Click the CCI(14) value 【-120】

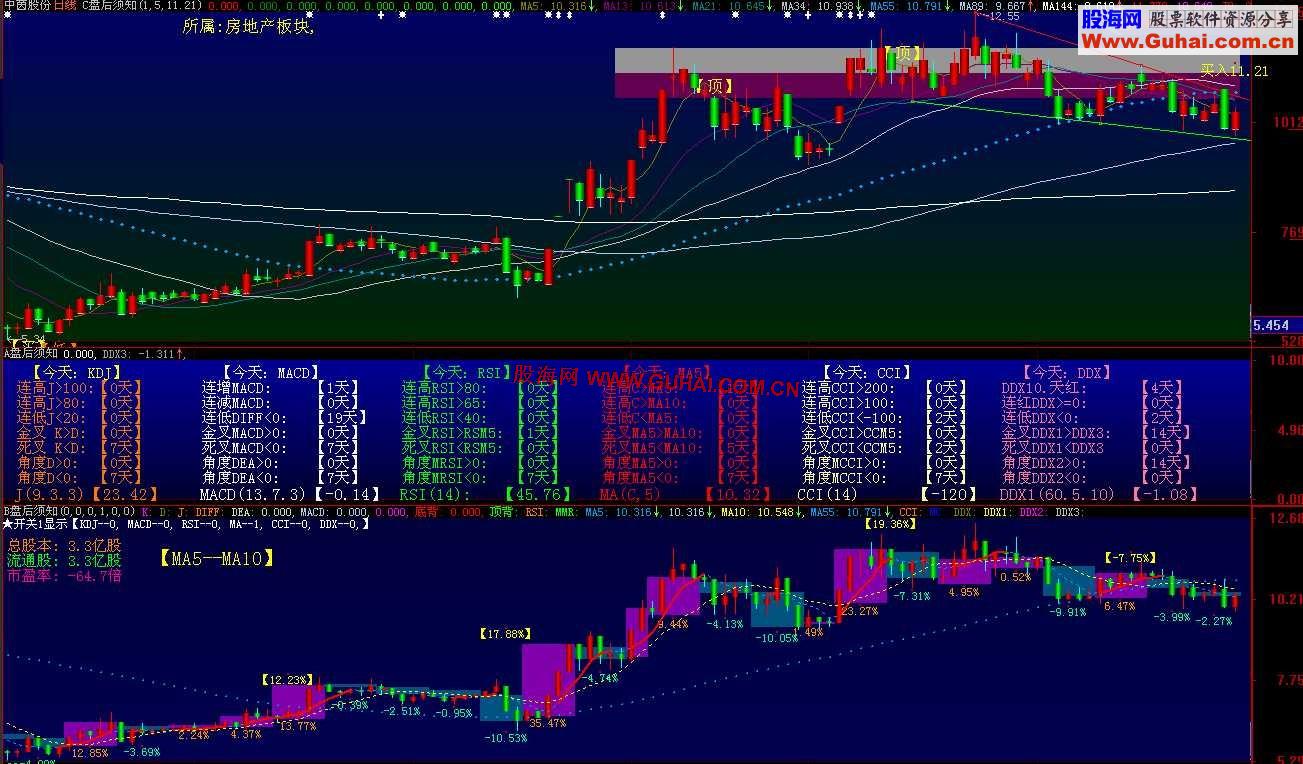click(x=948, y=494)
